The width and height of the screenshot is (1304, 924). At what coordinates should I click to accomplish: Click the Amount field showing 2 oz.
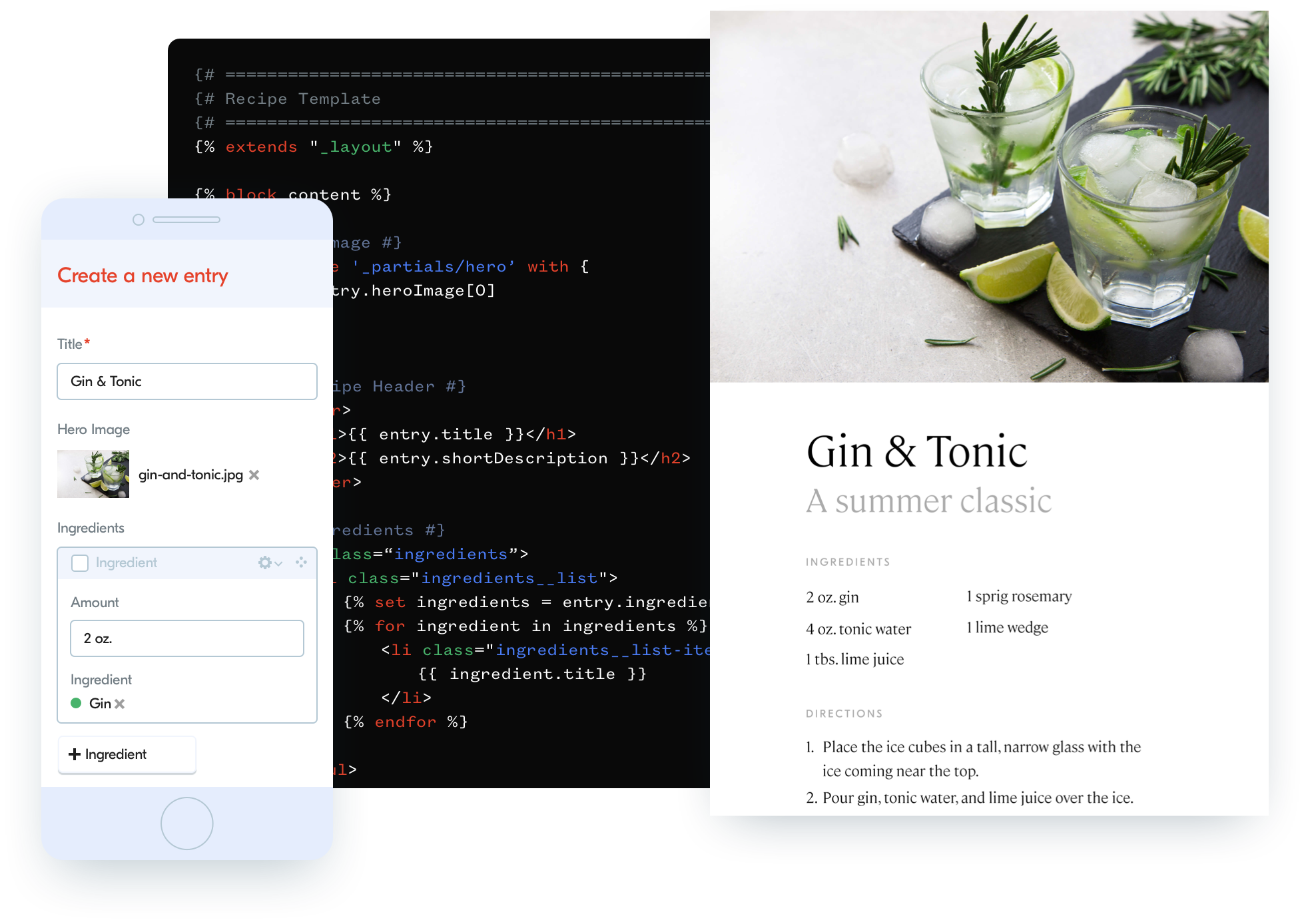[186, 638]
